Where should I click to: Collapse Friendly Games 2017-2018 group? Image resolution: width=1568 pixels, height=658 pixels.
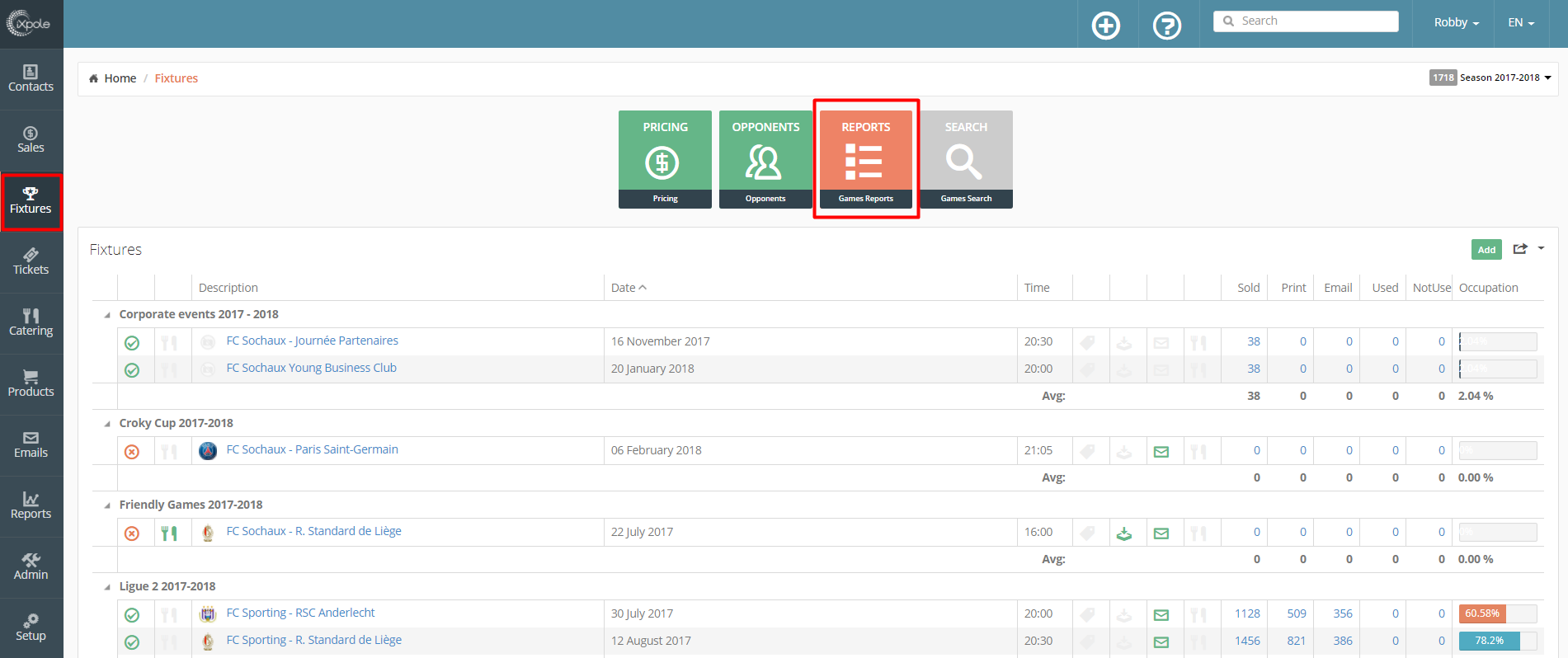pyautogui.click(x=107, y=505)
